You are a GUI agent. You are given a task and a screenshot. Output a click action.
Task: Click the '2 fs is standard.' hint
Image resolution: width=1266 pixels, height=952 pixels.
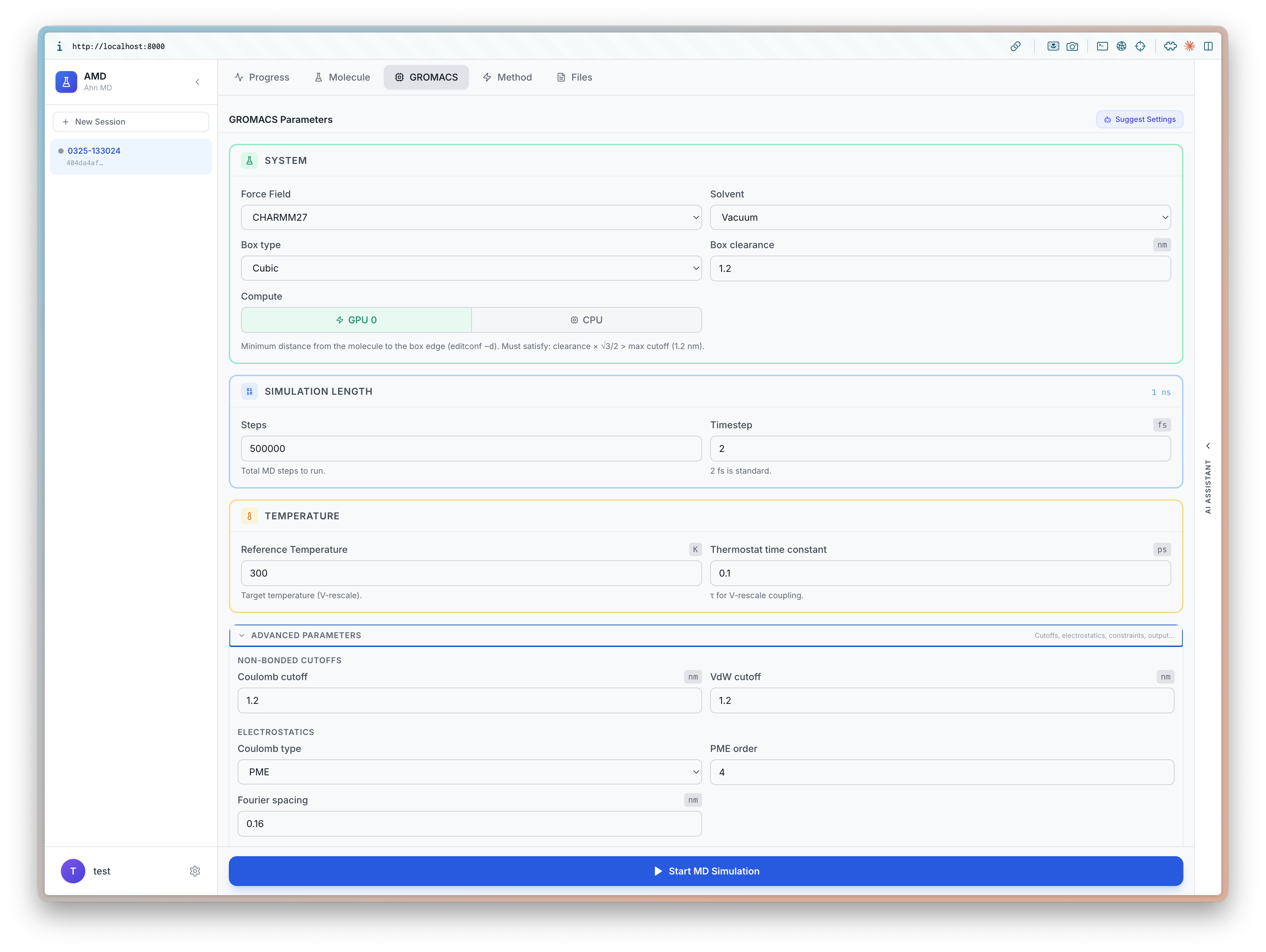[741, 471]
